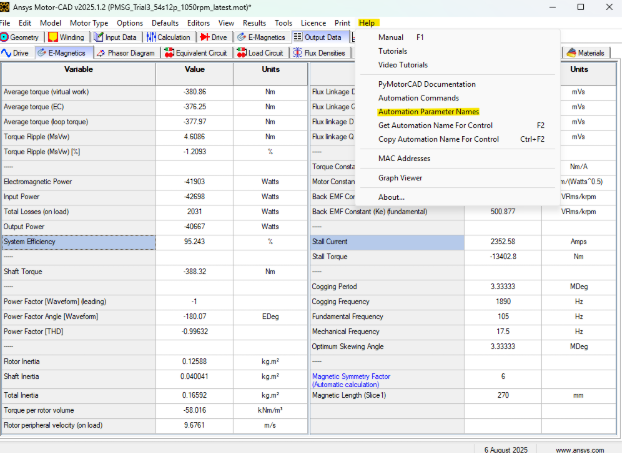Open the Phasor Diagram sub-tab
This screenshot has width=624, height=453.
point(126,52)
